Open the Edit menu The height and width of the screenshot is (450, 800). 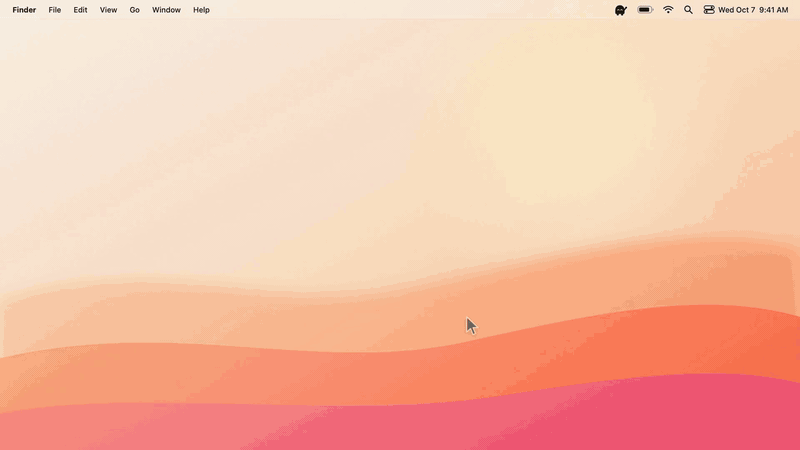click(x=80, y=10)
